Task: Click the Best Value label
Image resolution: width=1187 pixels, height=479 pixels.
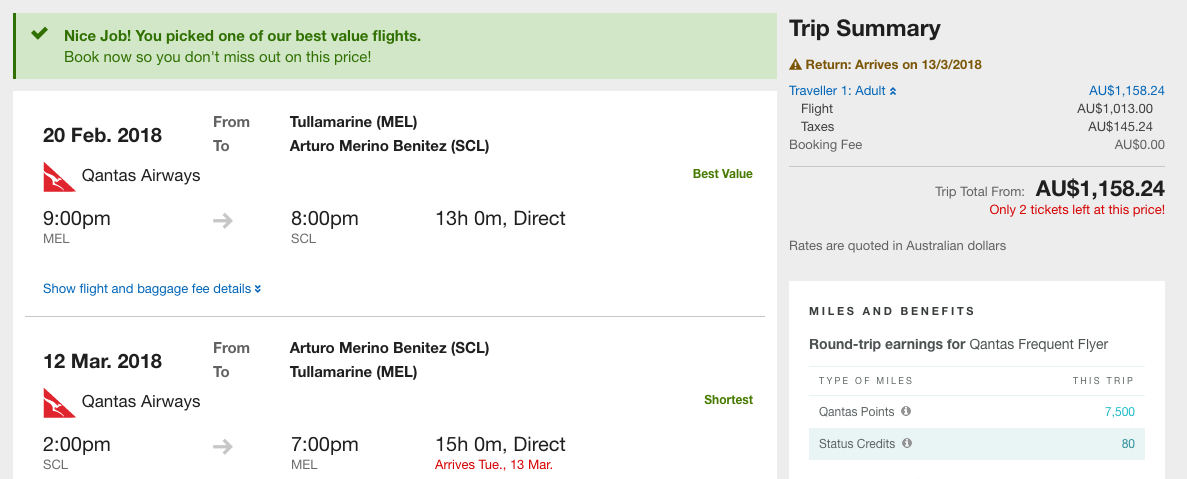Action: coord(722,174)
